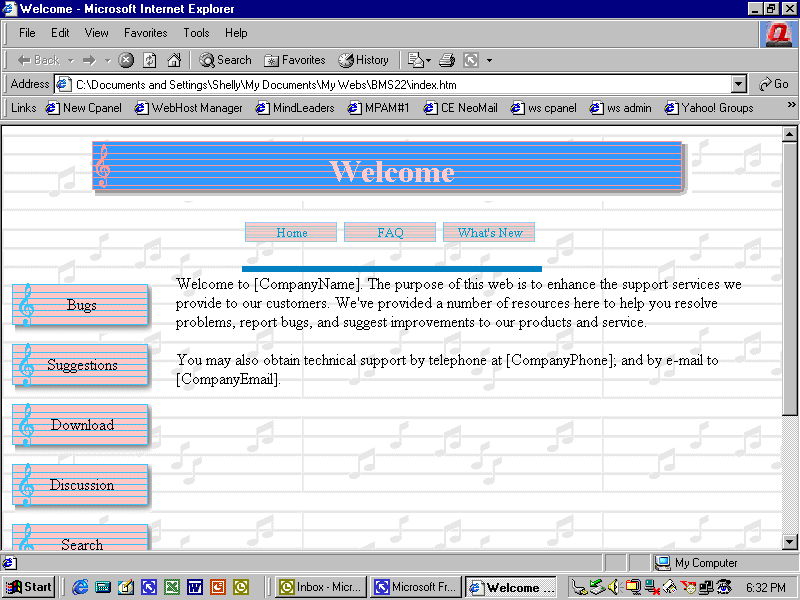Switch to Inbox - Microsoft Outlook taskbar button
The width and height of the screenshot is (800, 600).
pos(321,587)
